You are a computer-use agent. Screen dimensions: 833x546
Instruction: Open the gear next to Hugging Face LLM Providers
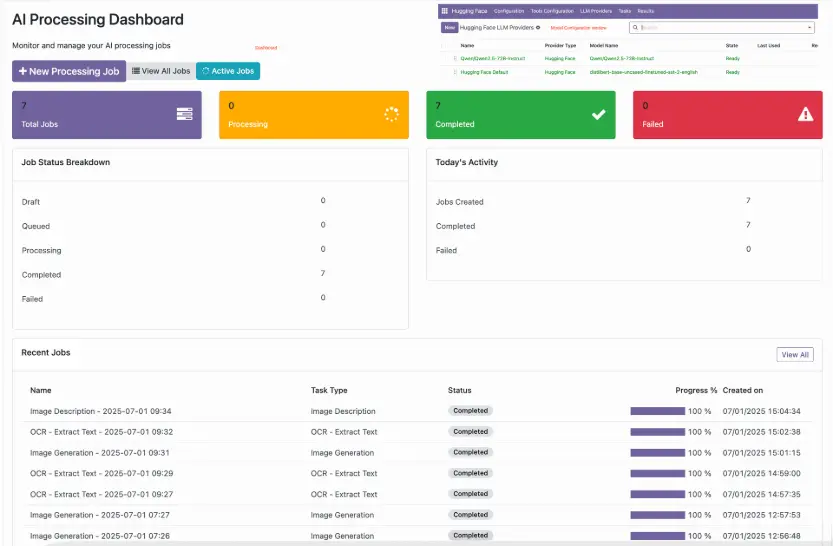click(538, 28)
